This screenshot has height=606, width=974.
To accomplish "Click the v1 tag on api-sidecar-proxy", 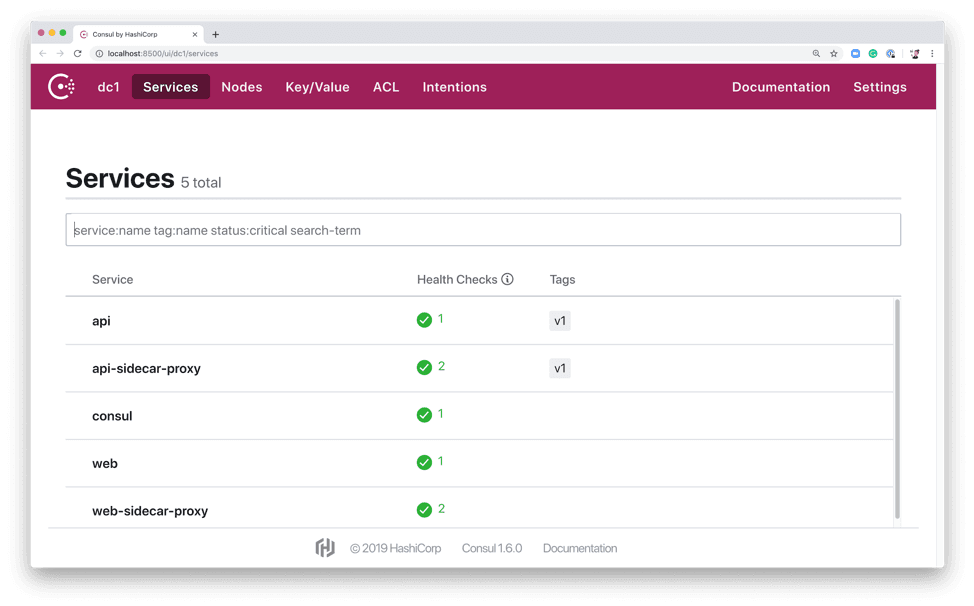I will [x=560, y=368].
